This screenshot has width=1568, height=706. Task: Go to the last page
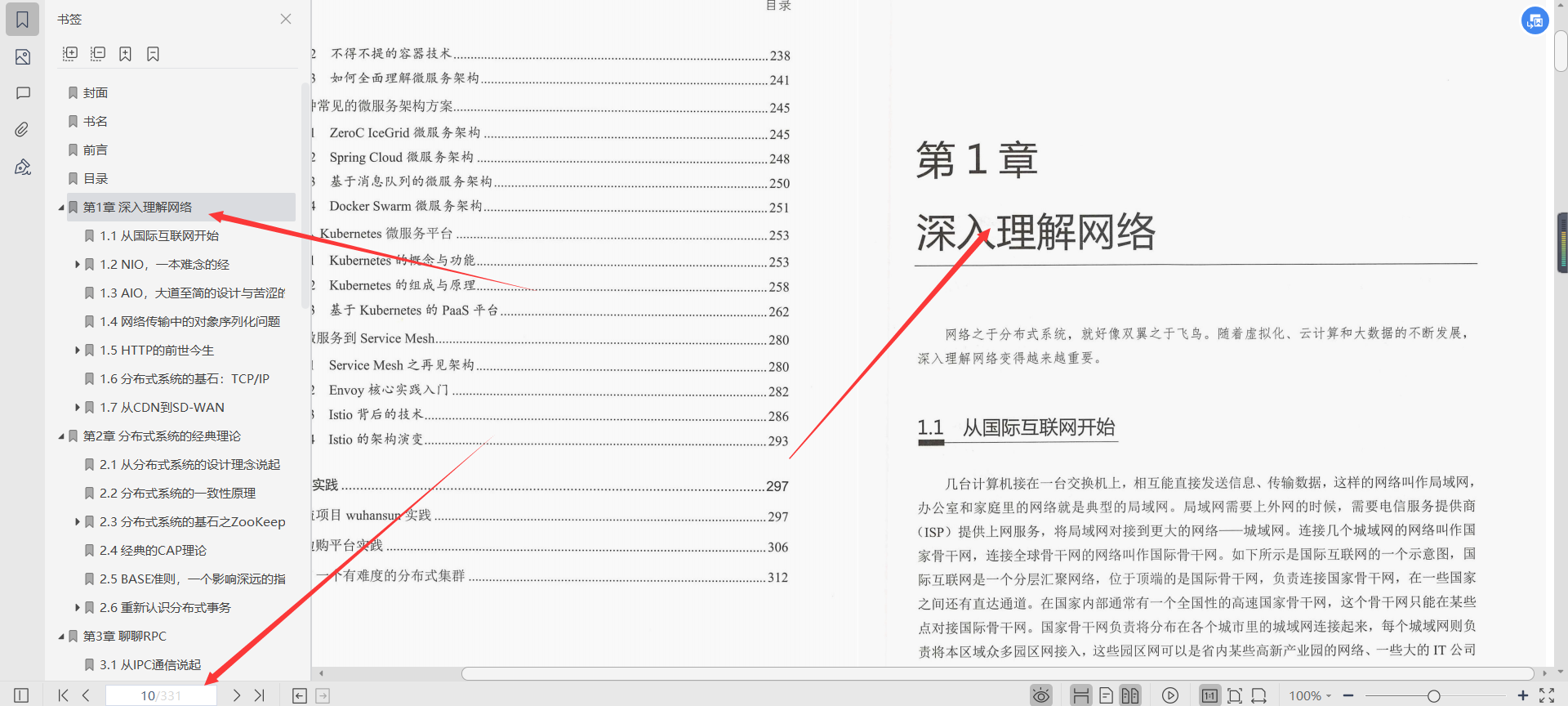(x=259, y=695)
